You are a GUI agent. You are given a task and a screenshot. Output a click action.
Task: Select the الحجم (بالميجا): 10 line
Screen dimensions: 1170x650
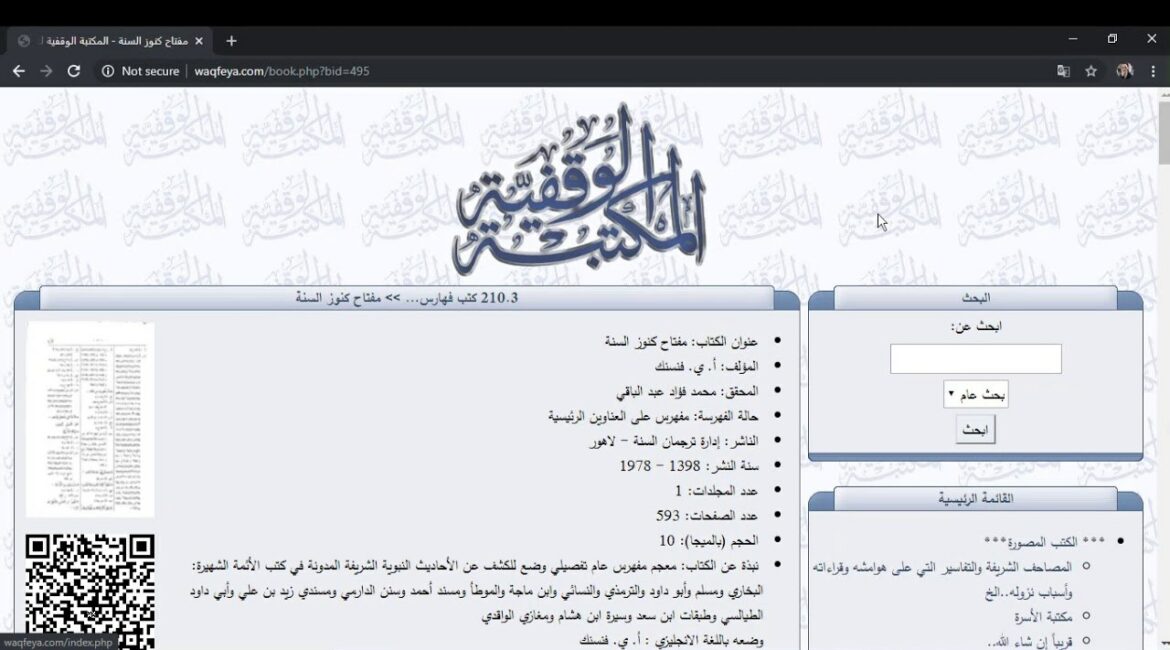(x=708, y=540)
